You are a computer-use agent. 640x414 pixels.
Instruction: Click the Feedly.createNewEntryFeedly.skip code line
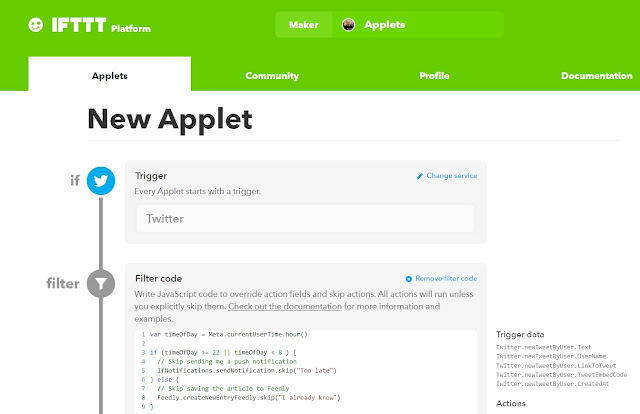249,398
